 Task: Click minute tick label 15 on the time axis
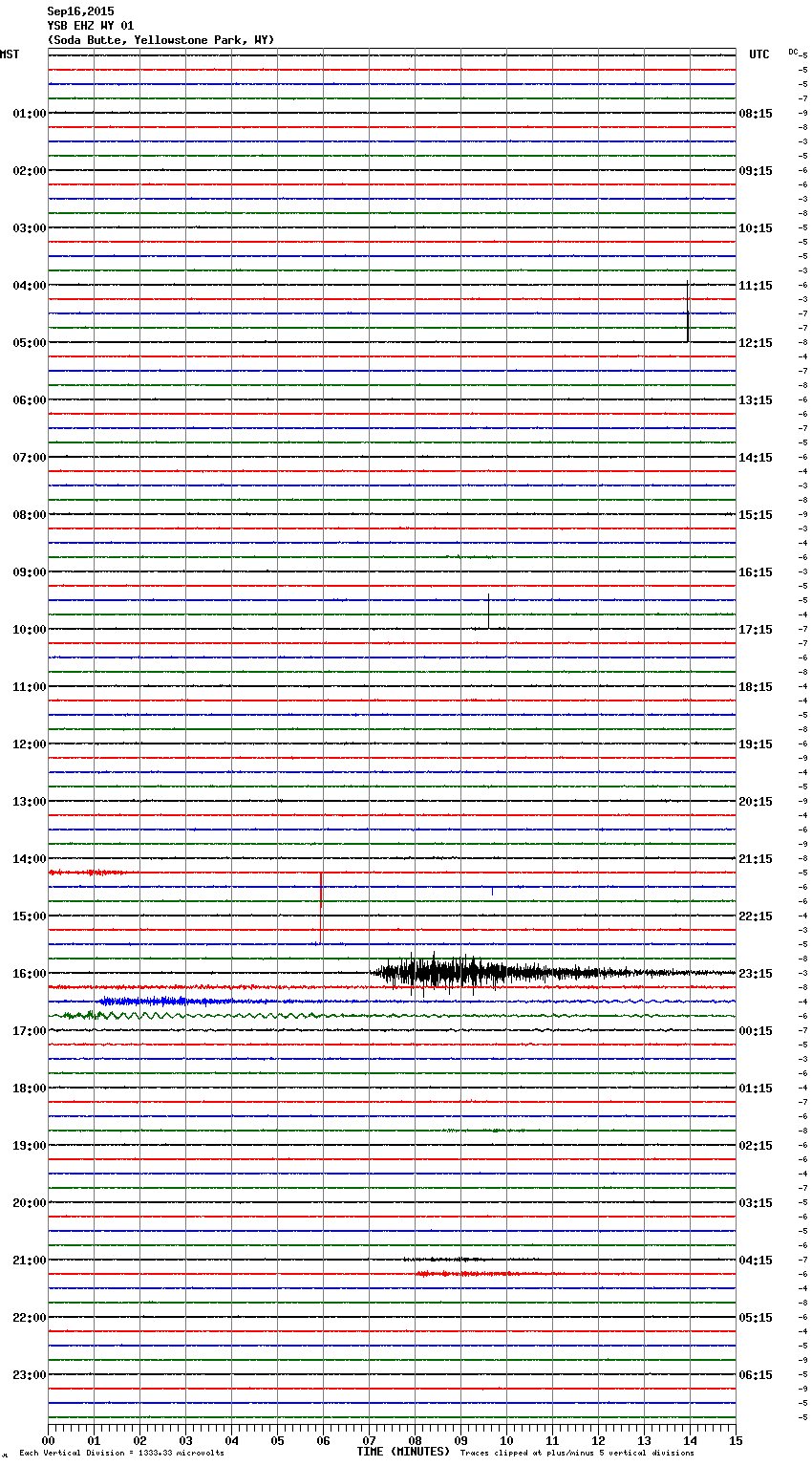(x=736, y=1440)
